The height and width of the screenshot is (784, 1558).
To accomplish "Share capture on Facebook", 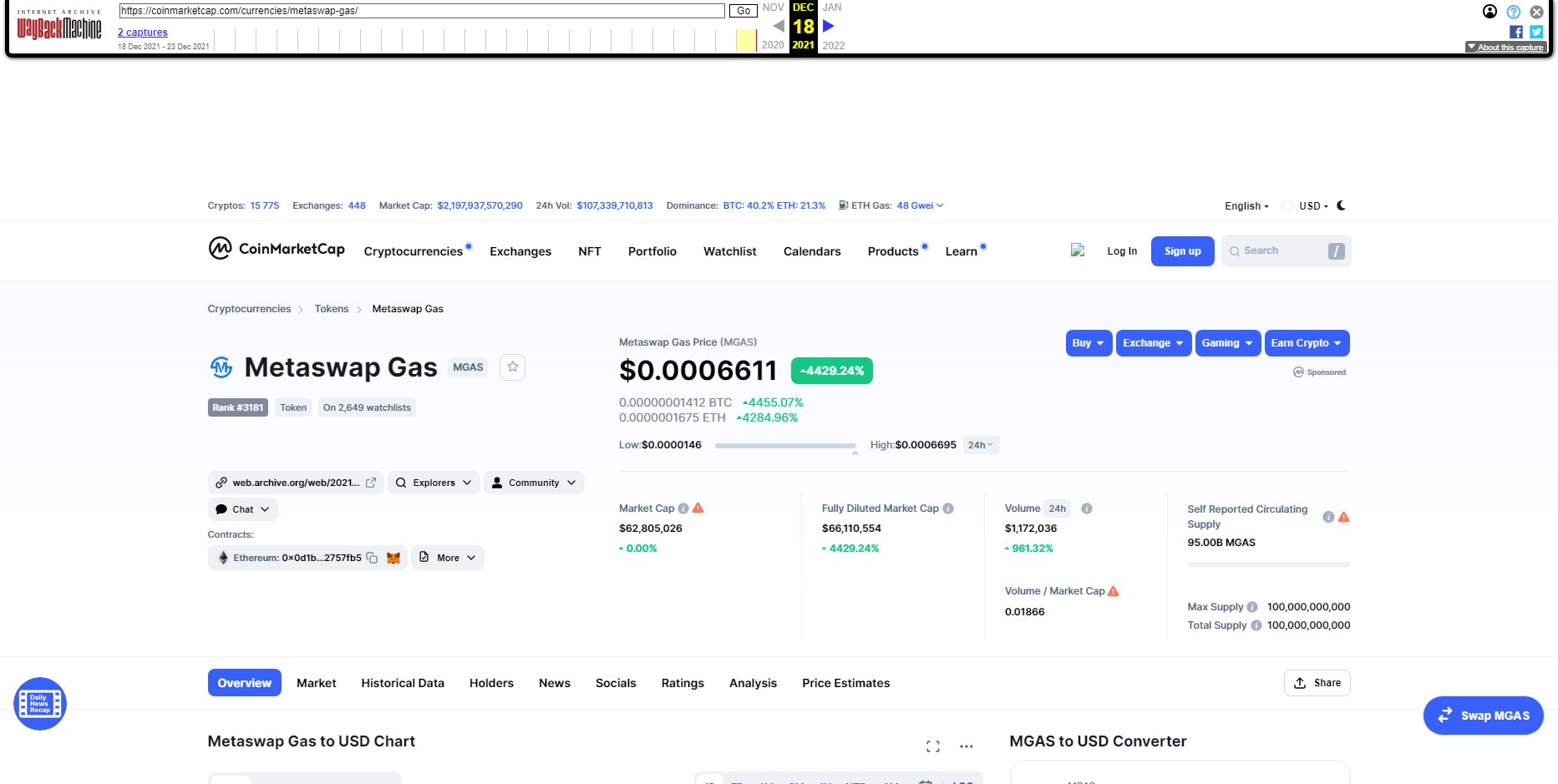I will [x=1516, y=32].
